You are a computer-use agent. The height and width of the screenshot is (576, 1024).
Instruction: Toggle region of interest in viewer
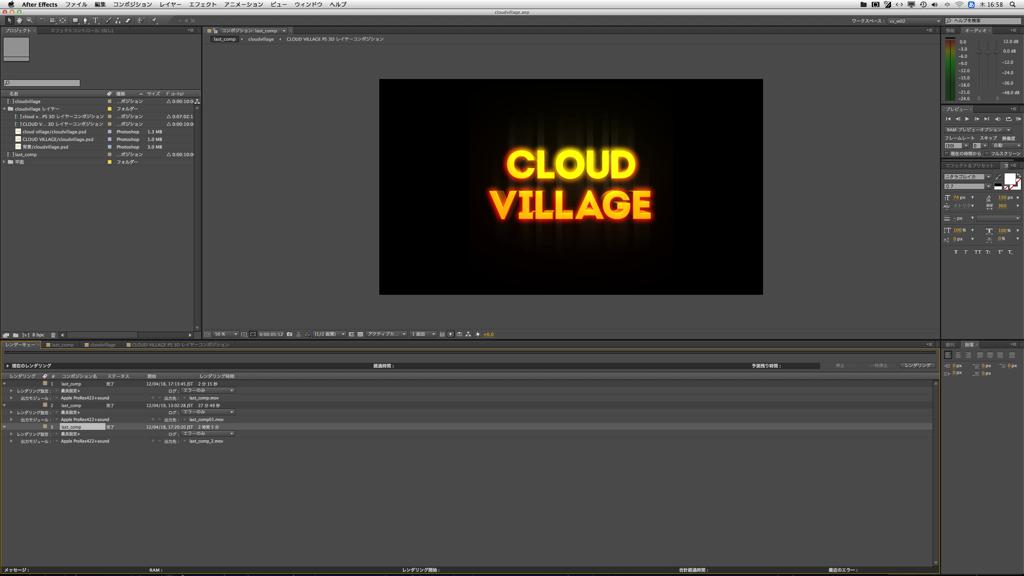click(351, 334)
